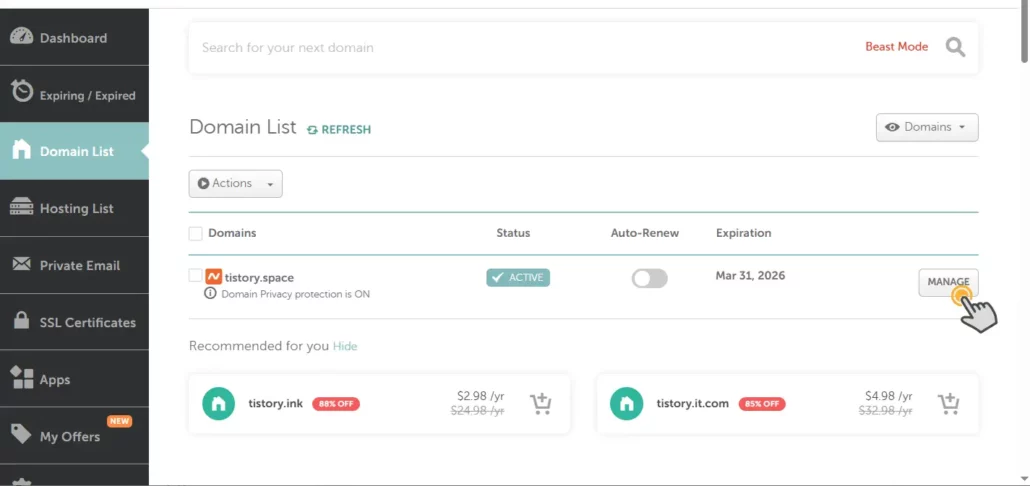1030x486 pixels.
Task: Check the tistory.space row checkbox
Action: (196, 275)
